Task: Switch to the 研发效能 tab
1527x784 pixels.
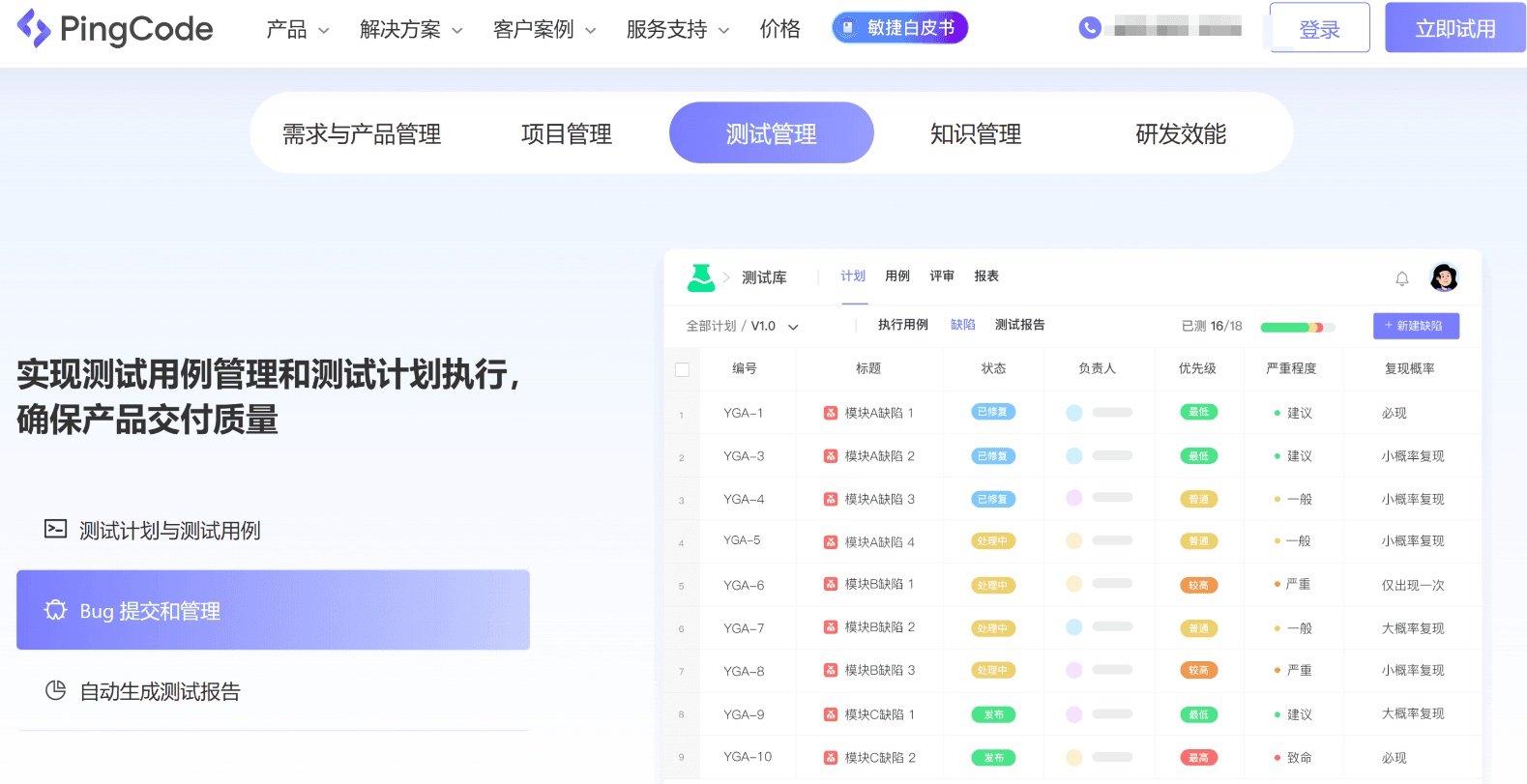Action: [x=1181, y=133]
